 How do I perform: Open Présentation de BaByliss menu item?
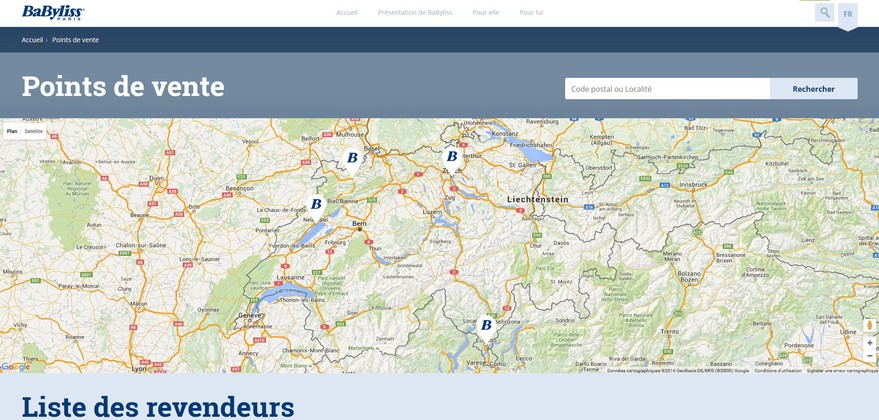point(415,12)
